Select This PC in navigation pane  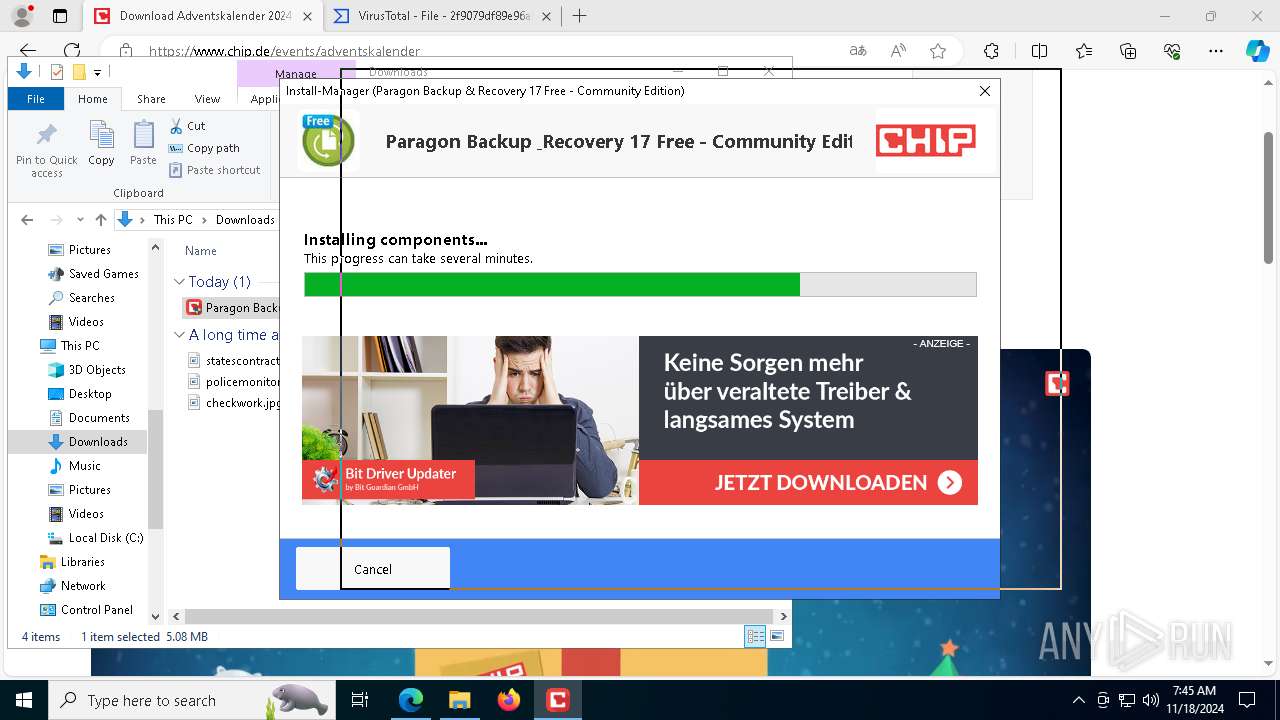(x=80, y=346)
